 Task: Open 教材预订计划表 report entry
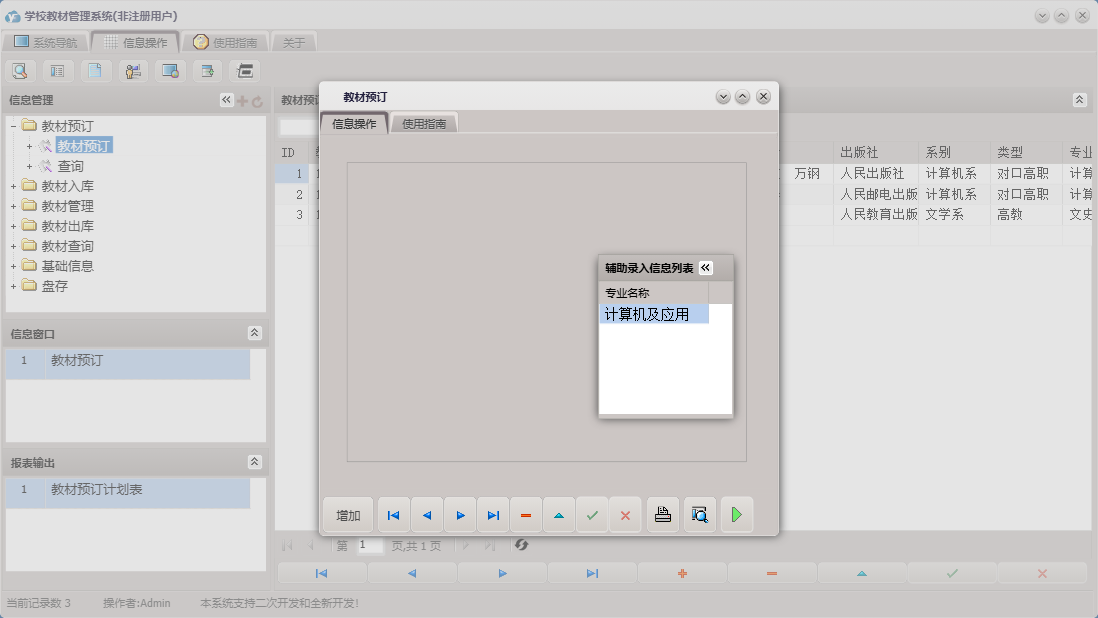(97, 490)
